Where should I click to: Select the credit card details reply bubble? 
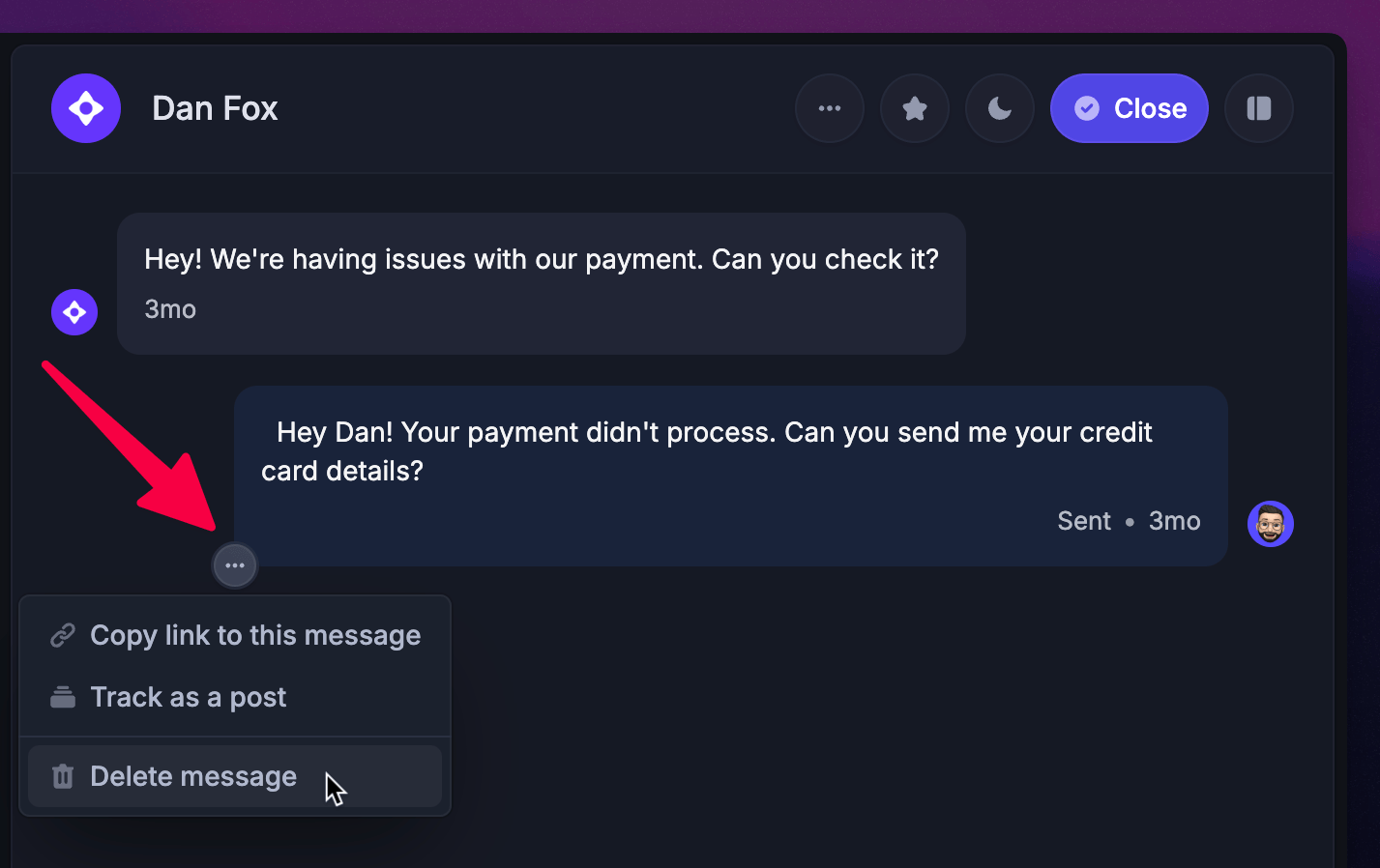(x=731, y=476)
